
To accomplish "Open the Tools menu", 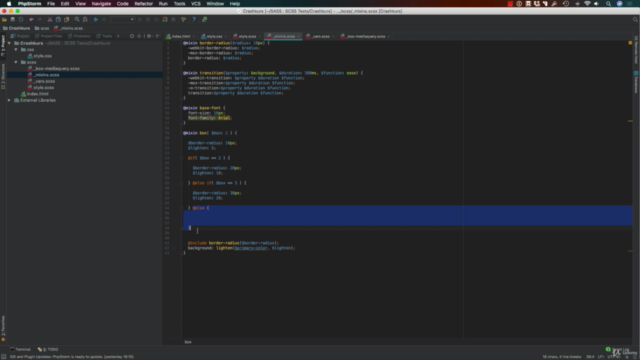I will click(x=180, y=4).
